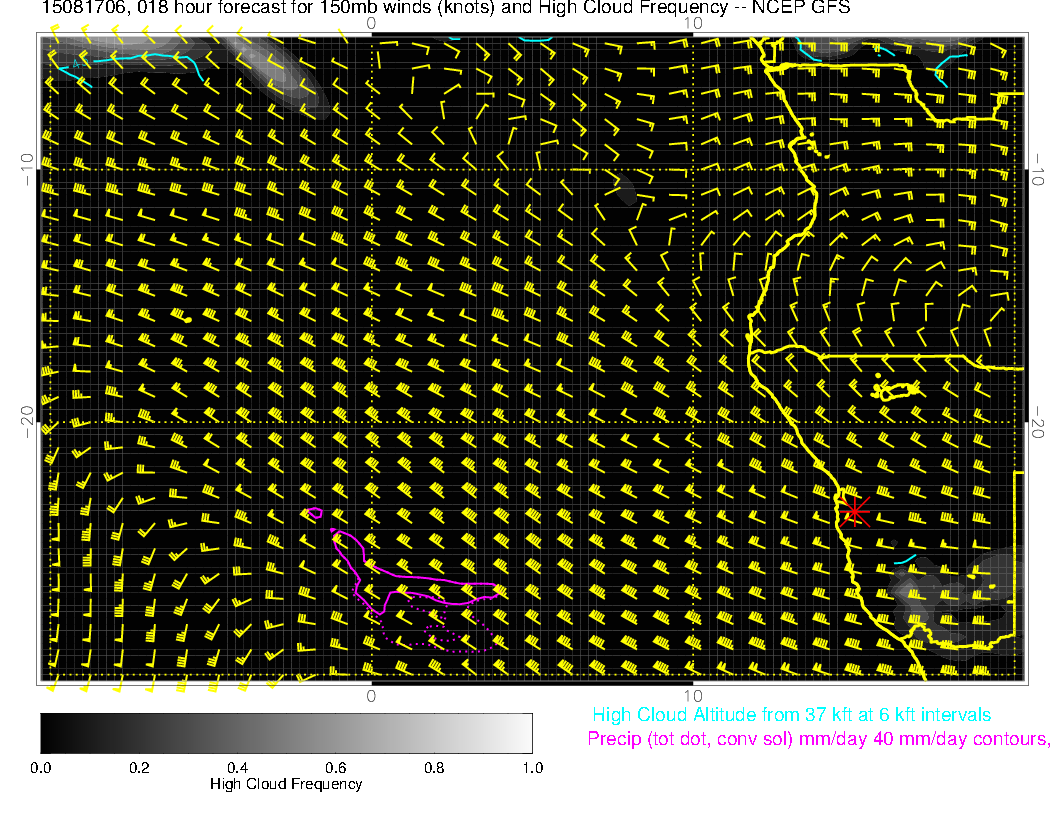Click the red asterisk location marker
Viewport: 1056px width, 816px height.
(854, 511)
